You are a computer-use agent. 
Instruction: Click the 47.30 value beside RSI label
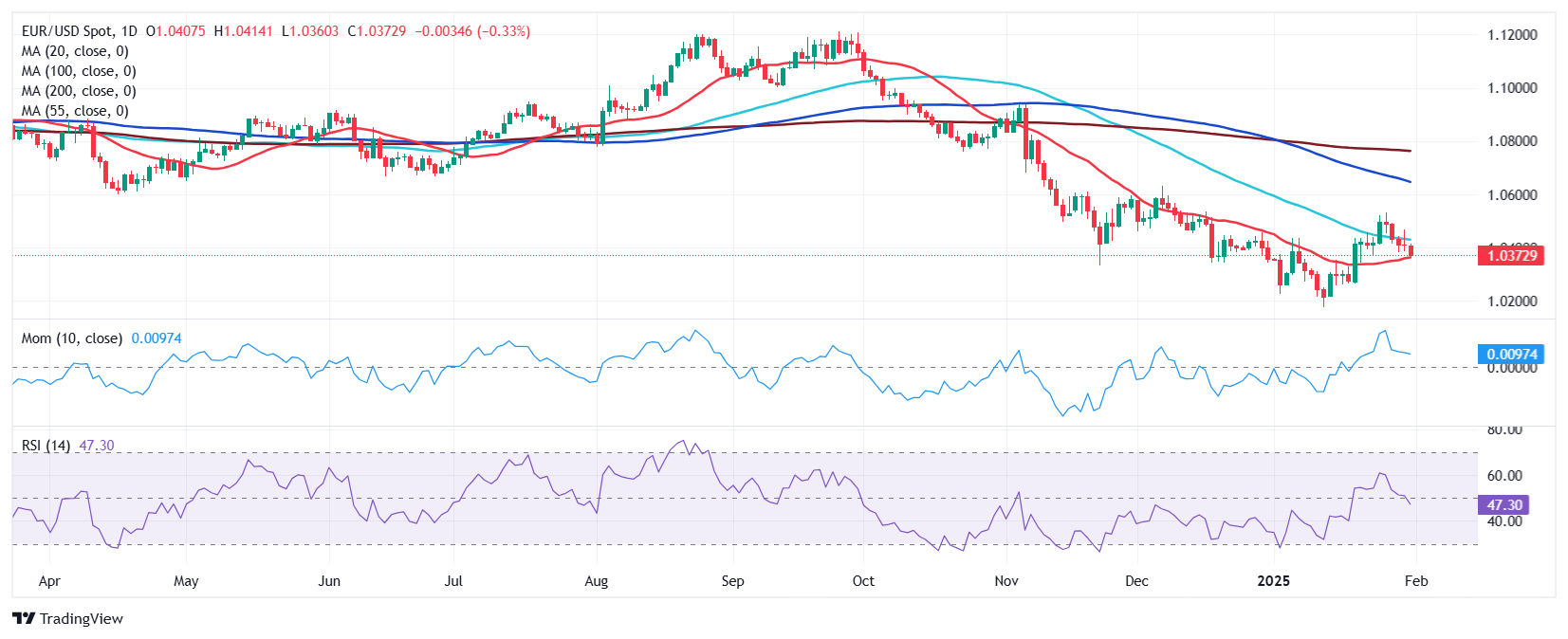point(97,446)
